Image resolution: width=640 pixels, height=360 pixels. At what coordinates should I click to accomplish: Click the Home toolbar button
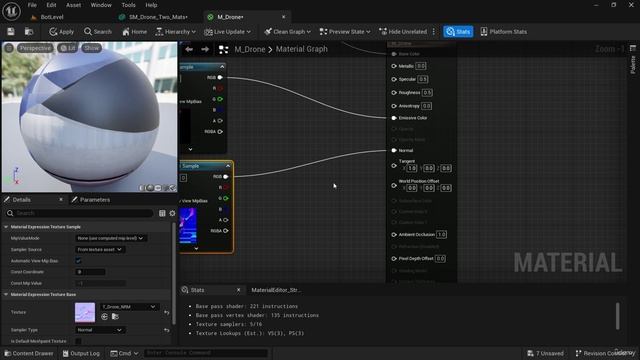point(134,32)
